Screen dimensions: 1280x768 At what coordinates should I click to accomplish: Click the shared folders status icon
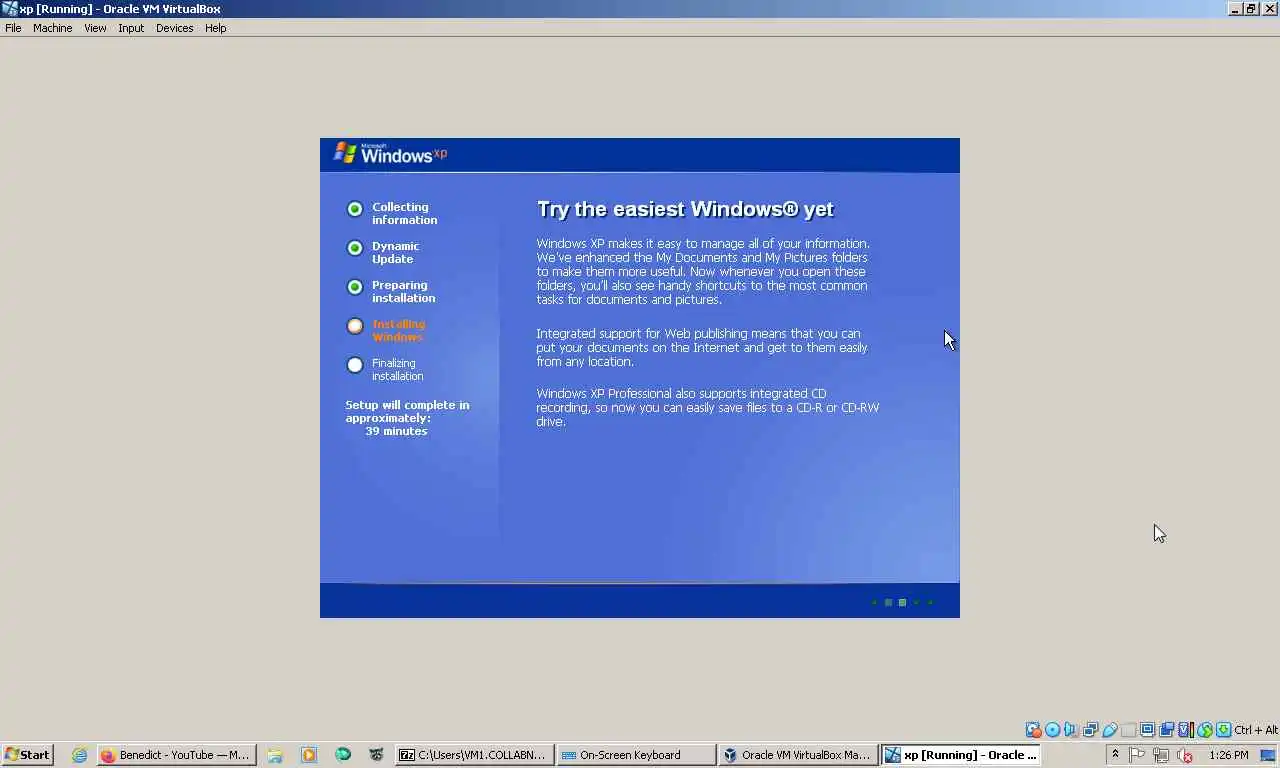point(1128,730)
